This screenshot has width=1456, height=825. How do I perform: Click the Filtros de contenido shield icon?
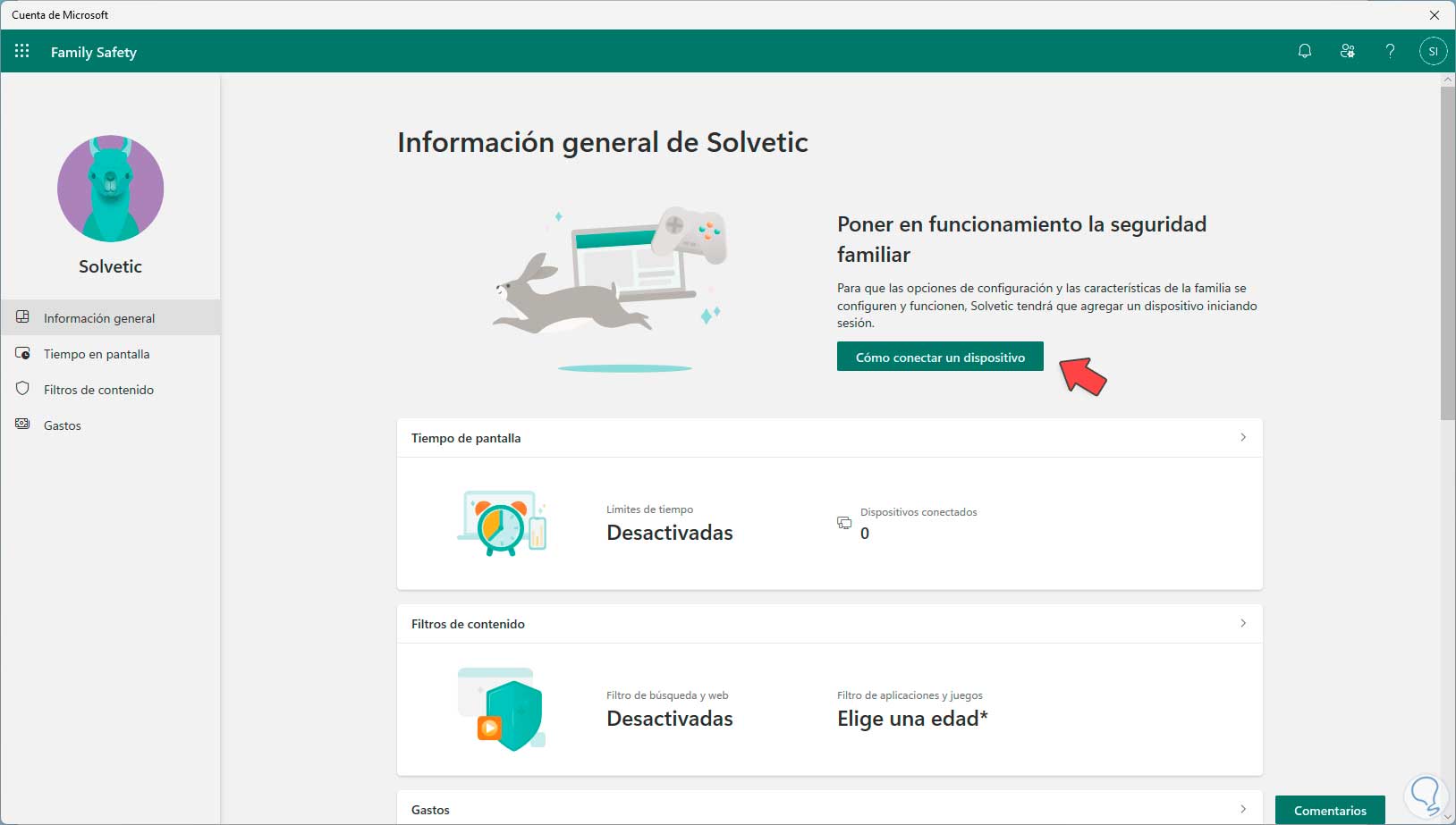click(x=23, y=389)
